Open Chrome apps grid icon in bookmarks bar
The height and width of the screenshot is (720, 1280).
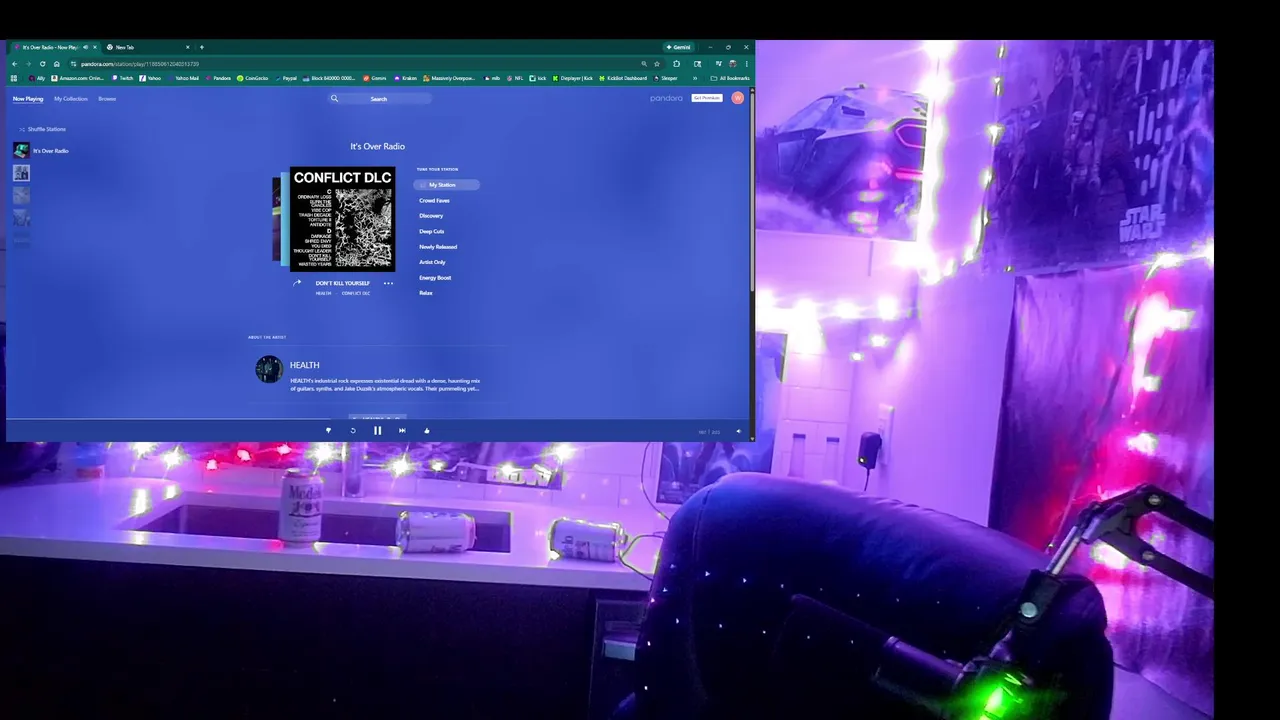click(14, 78)
